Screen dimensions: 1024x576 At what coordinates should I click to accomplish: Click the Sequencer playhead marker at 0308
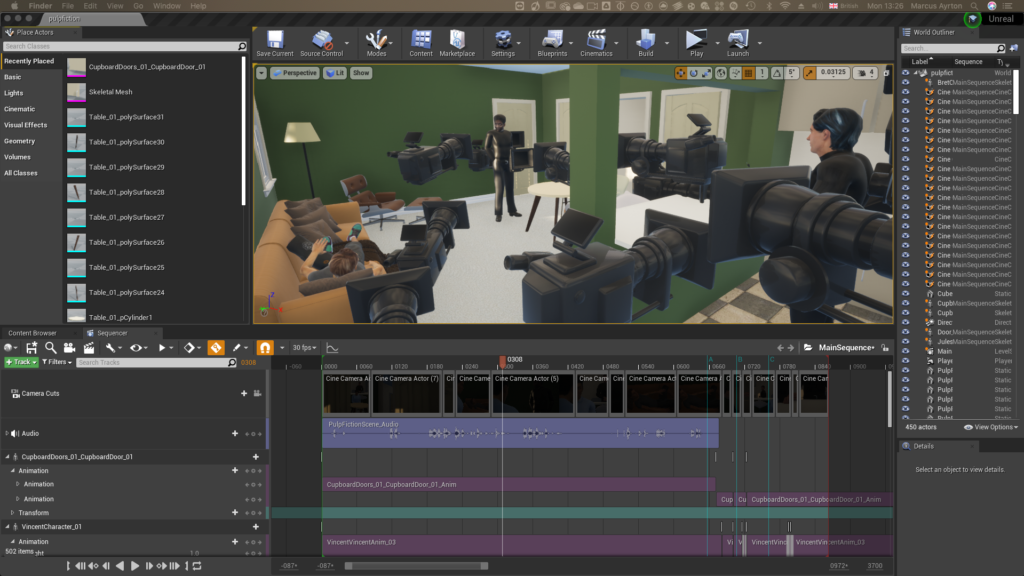click(x=502, y=360)
